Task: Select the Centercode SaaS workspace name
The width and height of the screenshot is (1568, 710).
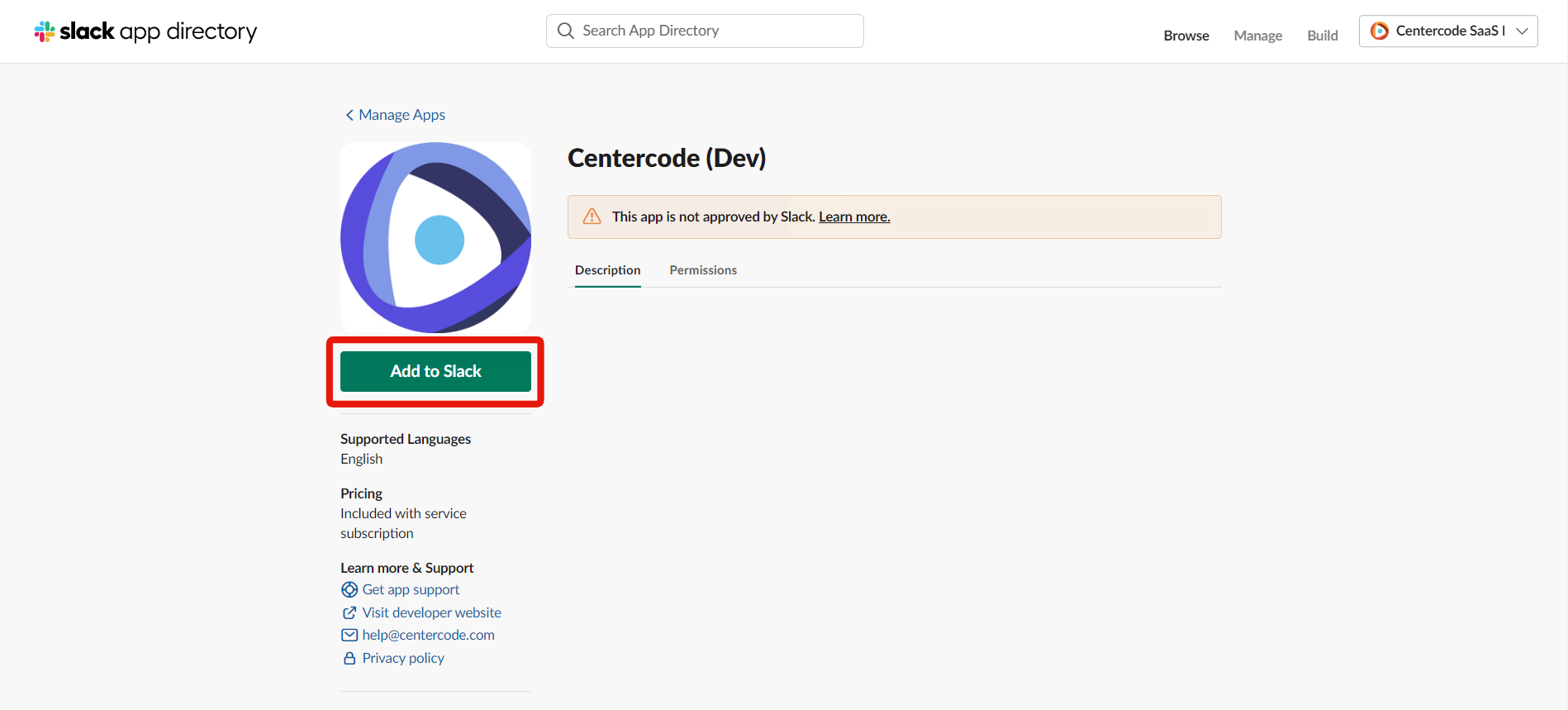Action: (1450, 31)
